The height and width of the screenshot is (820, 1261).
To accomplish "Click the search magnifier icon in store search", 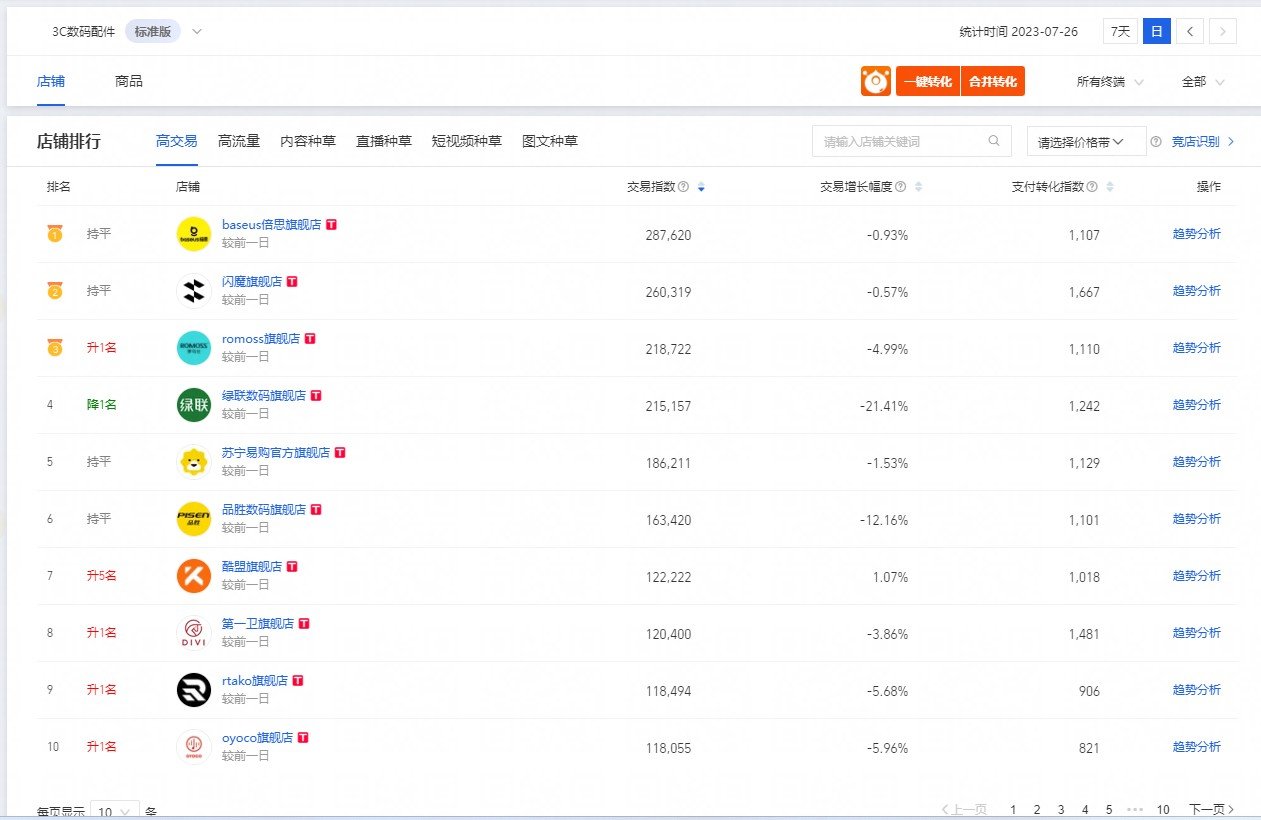I will pos(994,141).
